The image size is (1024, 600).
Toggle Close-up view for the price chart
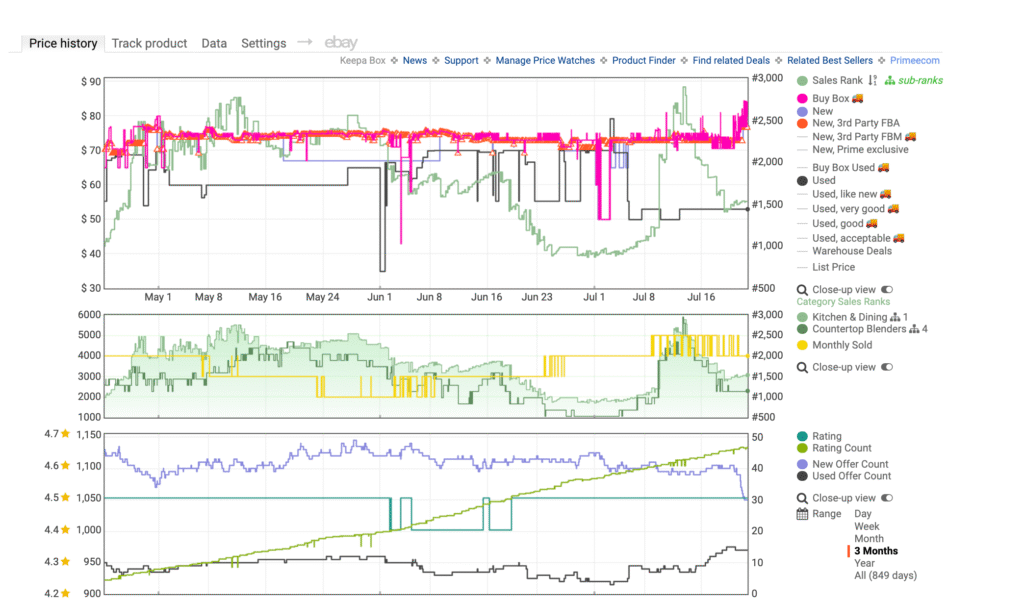[886, 289]
